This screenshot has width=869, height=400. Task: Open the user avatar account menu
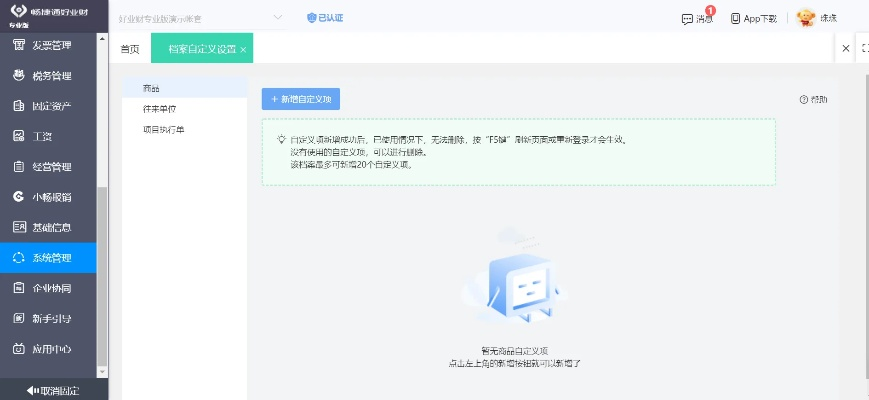pyautogui.click(x=806, y=18)
